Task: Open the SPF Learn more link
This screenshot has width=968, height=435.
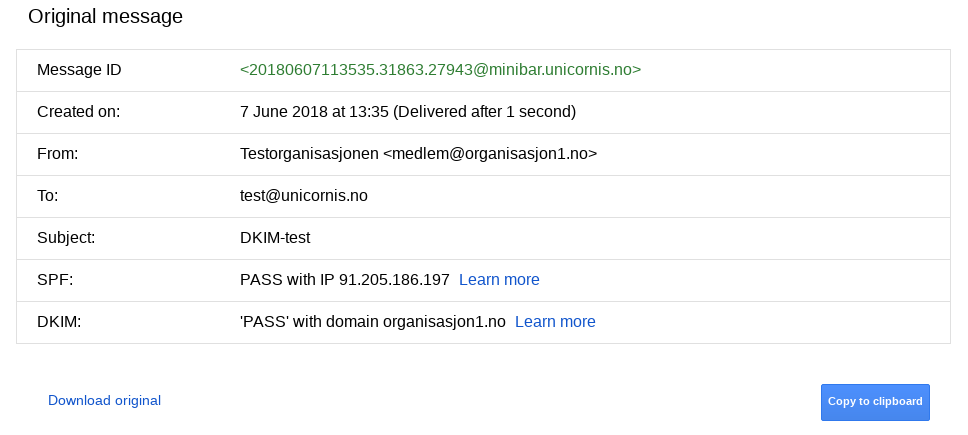Action: 499,280
